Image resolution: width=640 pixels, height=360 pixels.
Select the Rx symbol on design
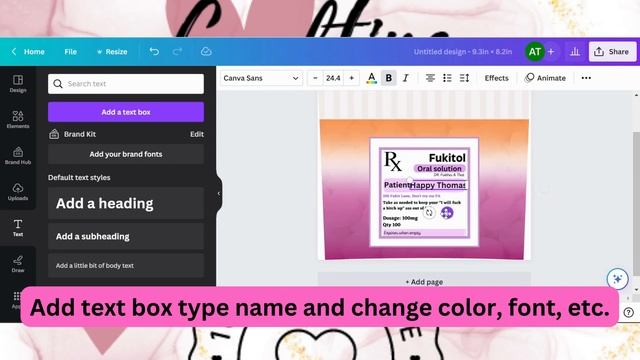click(393, 161)
